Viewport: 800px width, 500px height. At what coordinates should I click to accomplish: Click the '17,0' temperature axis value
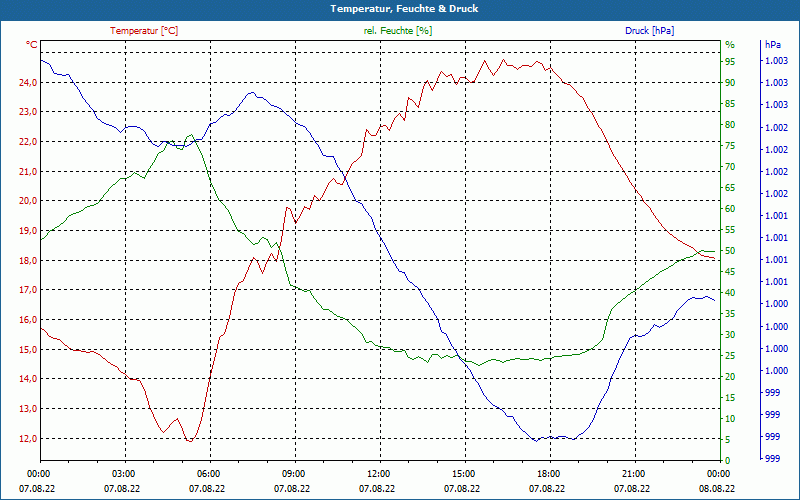click(28, 290)
